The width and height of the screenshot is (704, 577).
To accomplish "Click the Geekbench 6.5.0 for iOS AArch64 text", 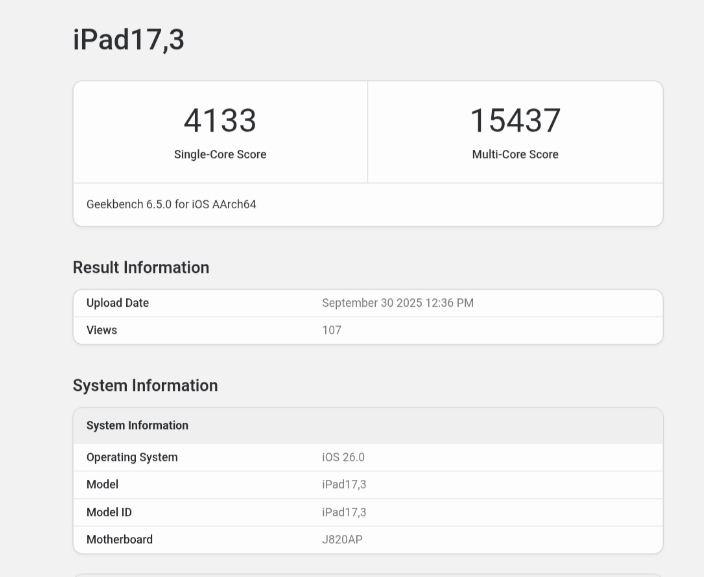I will click(171, 204).
